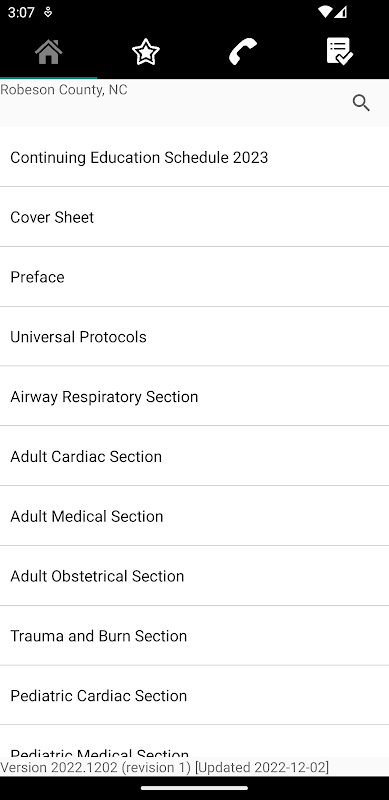The image size is (389, 800).
Task: Open the Favorites star tab
Action: point(145,52)
